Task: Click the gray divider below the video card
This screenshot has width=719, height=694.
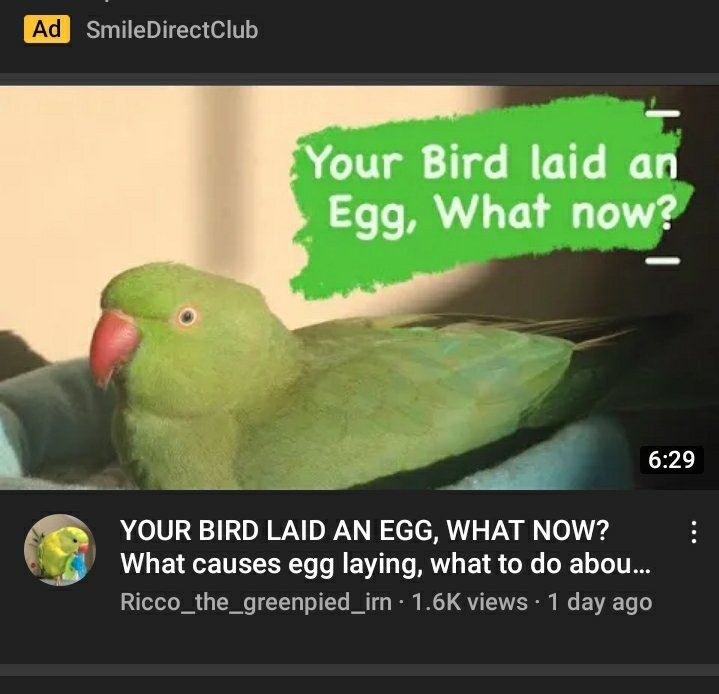Action: 360,669
